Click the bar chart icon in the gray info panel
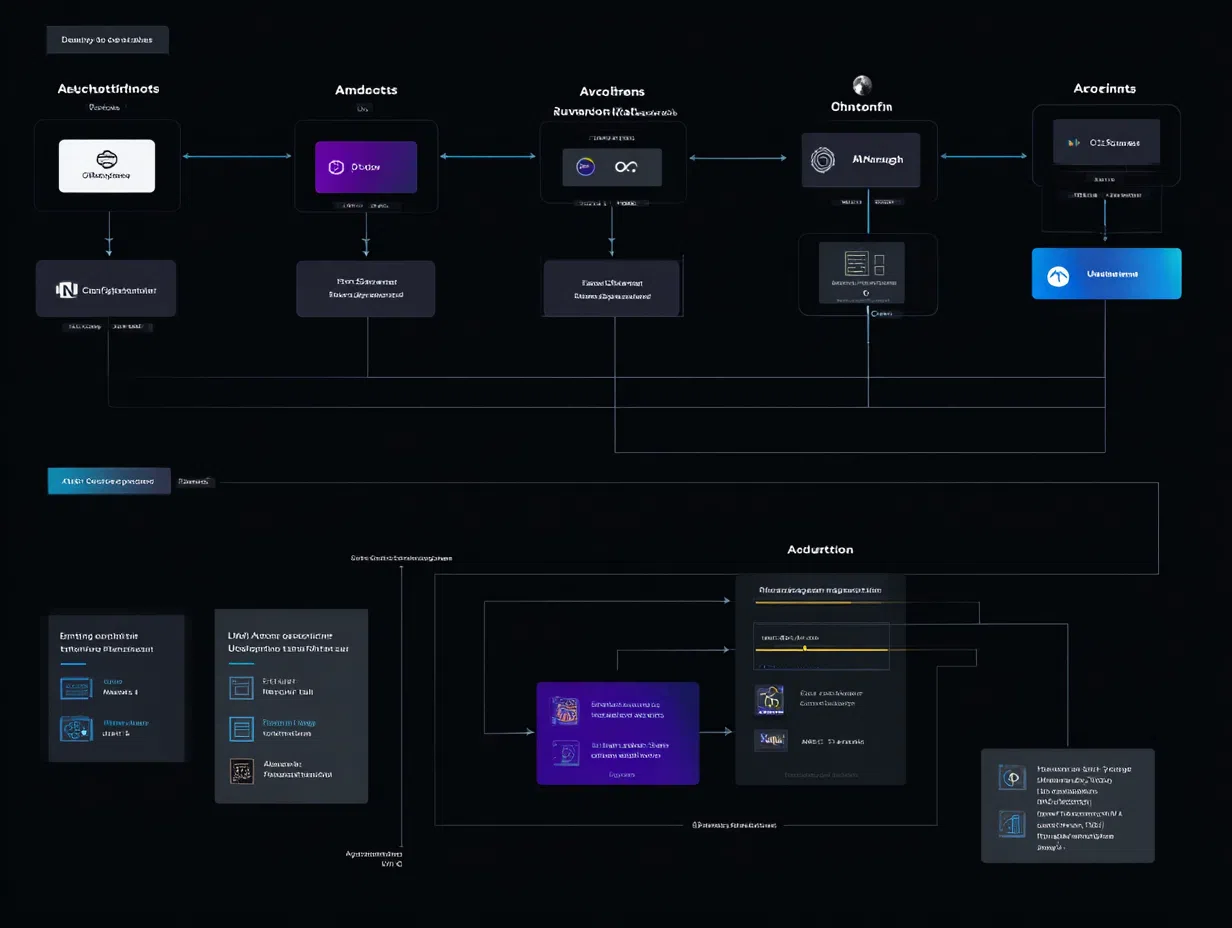Viewport: 1232px width, 928px height. tap(1012, 823)
